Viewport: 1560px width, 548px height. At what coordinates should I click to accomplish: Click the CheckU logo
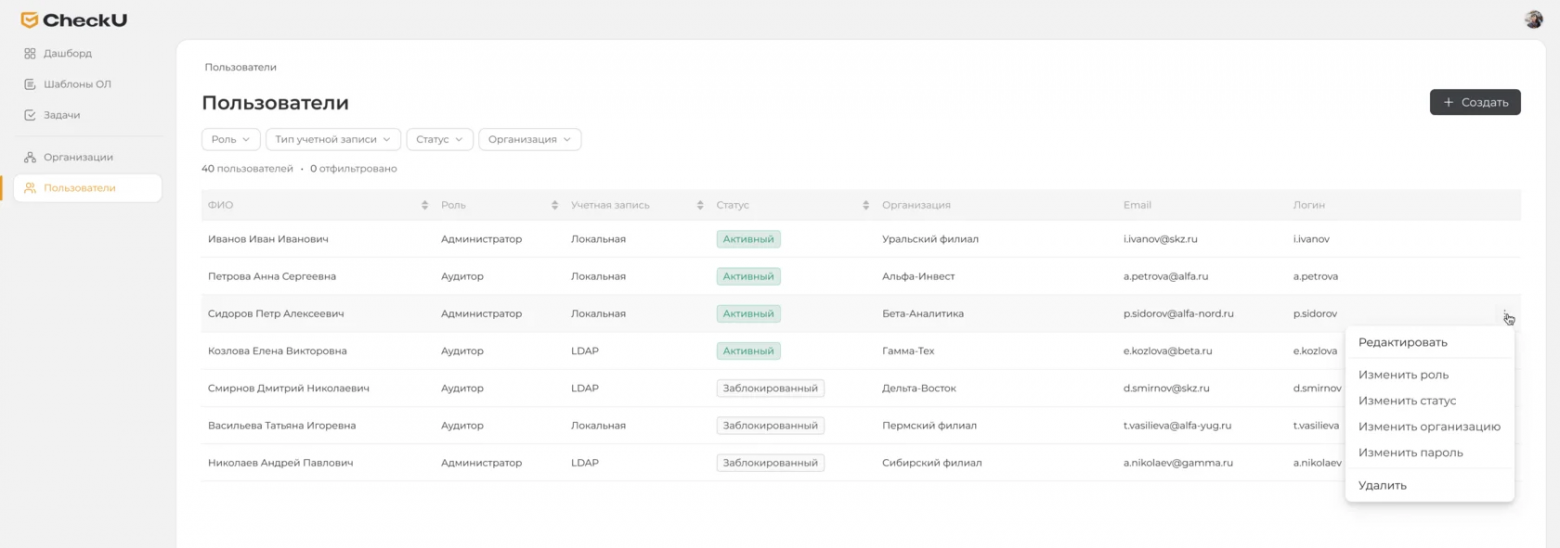(74, 20)
